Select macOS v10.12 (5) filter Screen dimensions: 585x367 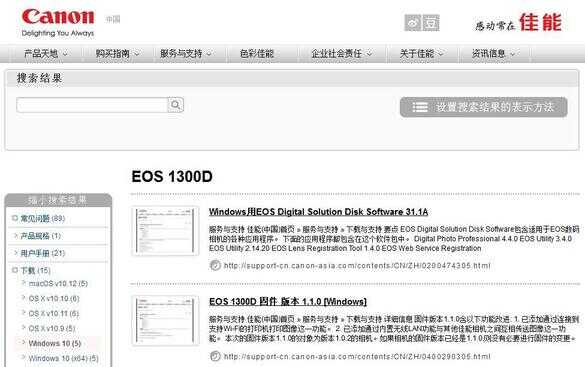[58, 283]
